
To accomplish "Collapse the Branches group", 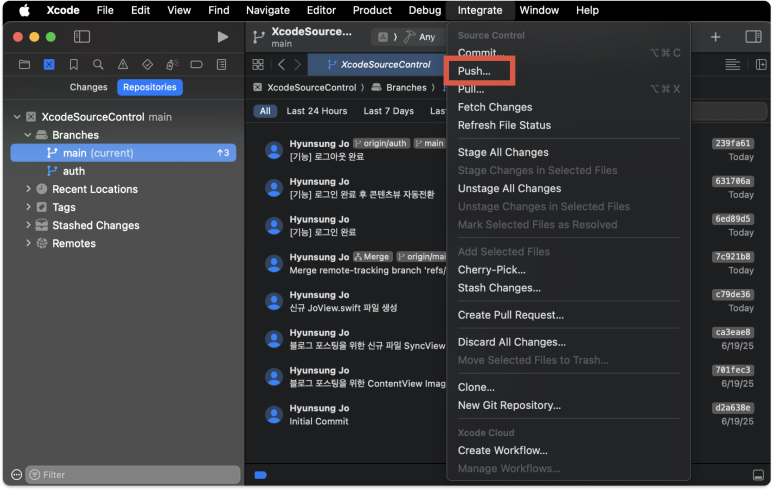I will [28, 135].
